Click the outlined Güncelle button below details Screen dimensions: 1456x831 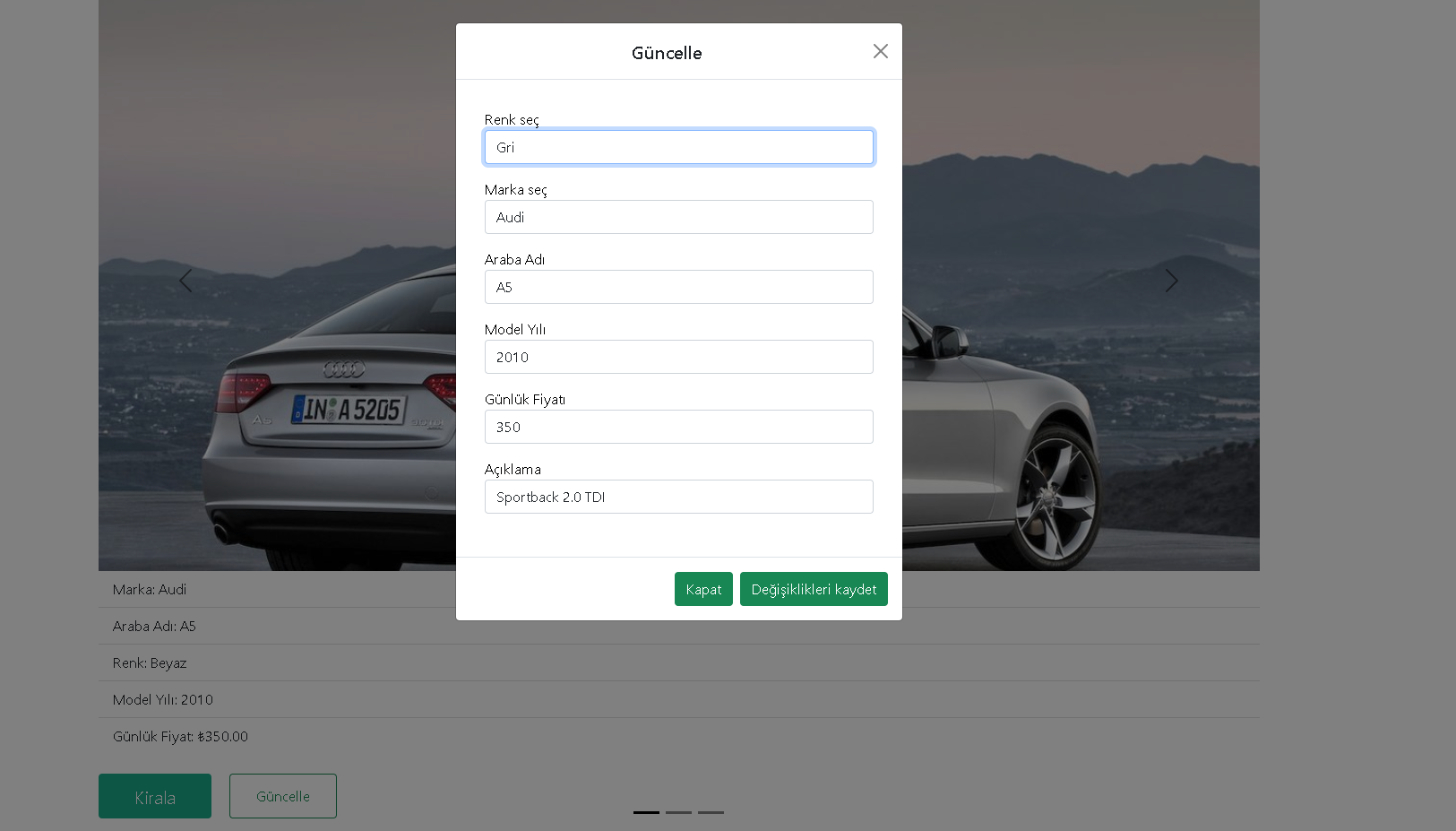coord(283,796)
